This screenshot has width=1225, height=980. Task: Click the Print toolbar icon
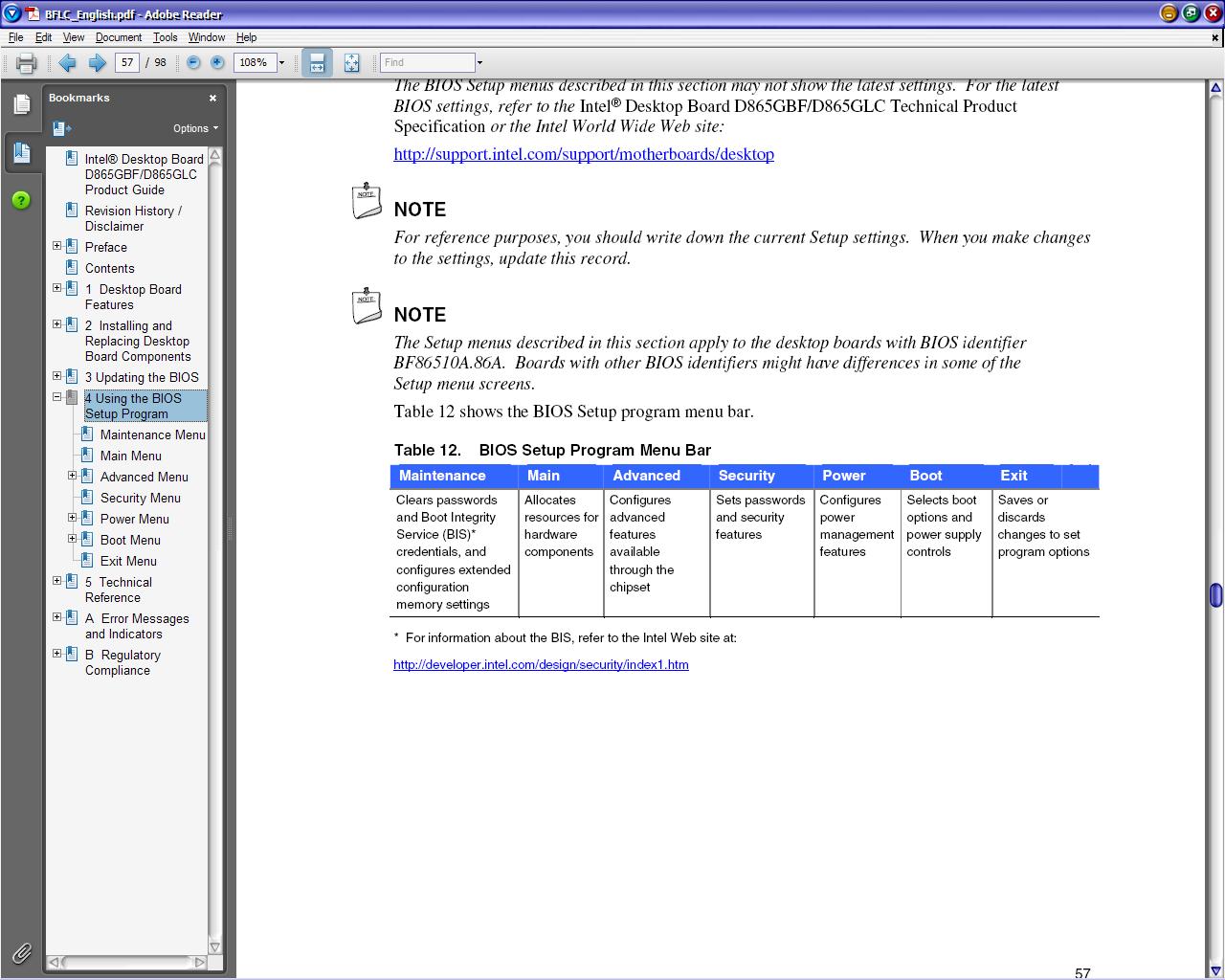(26, 63)
